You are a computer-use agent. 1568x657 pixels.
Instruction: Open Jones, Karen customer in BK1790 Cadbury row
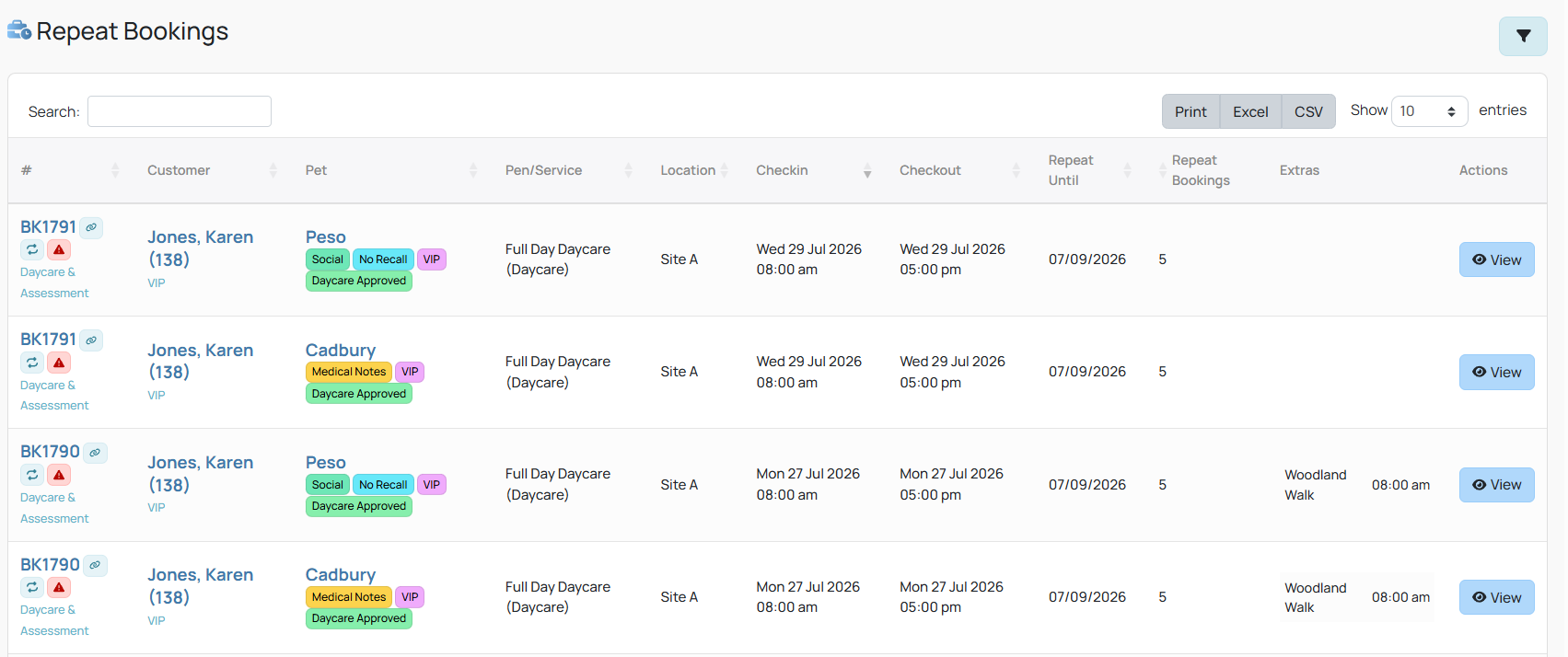point(200,586)
